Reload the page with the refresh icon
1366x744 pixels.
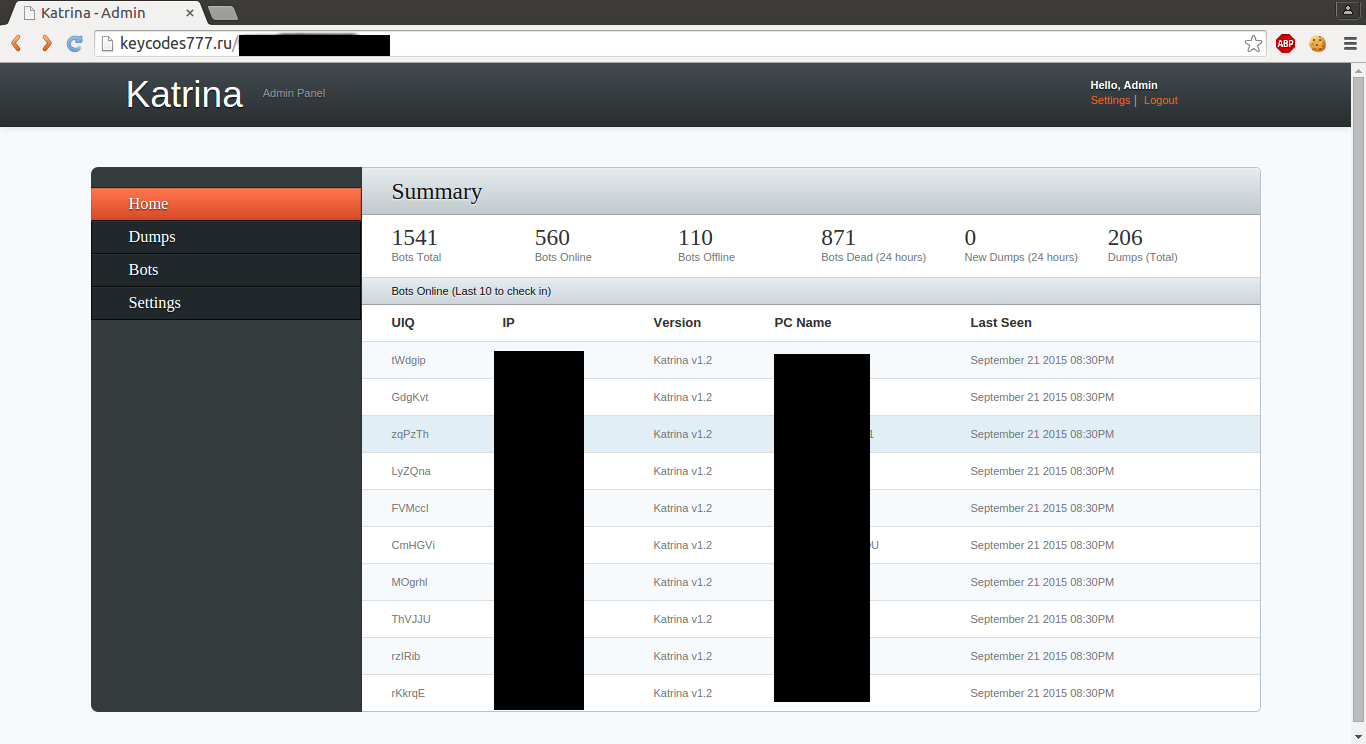[x=74, y=43]
